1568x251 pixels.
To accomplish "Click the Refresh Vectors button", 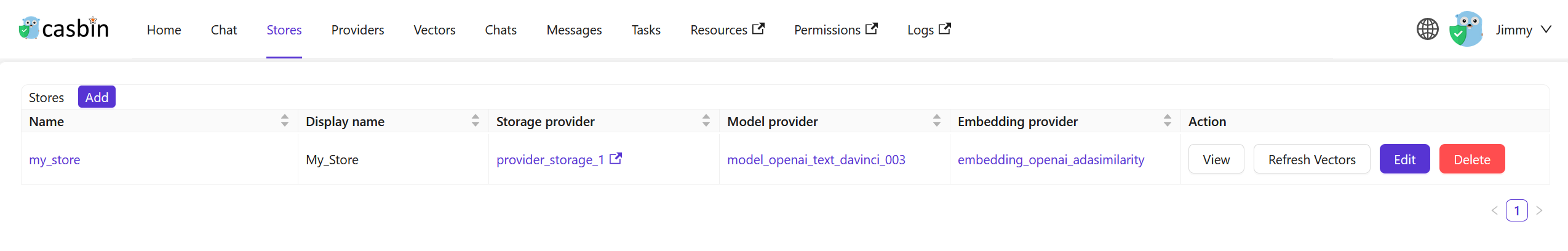I will click(1311, 159).
